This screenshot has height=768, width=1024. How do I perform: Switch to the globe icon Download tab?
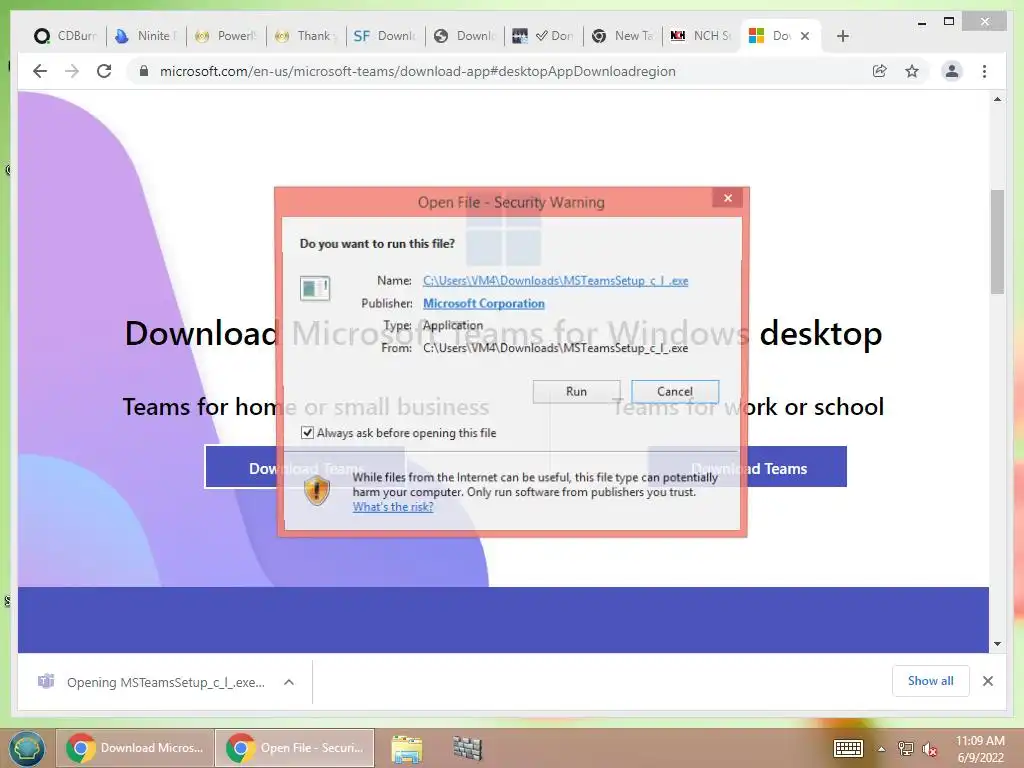point(466,36)
